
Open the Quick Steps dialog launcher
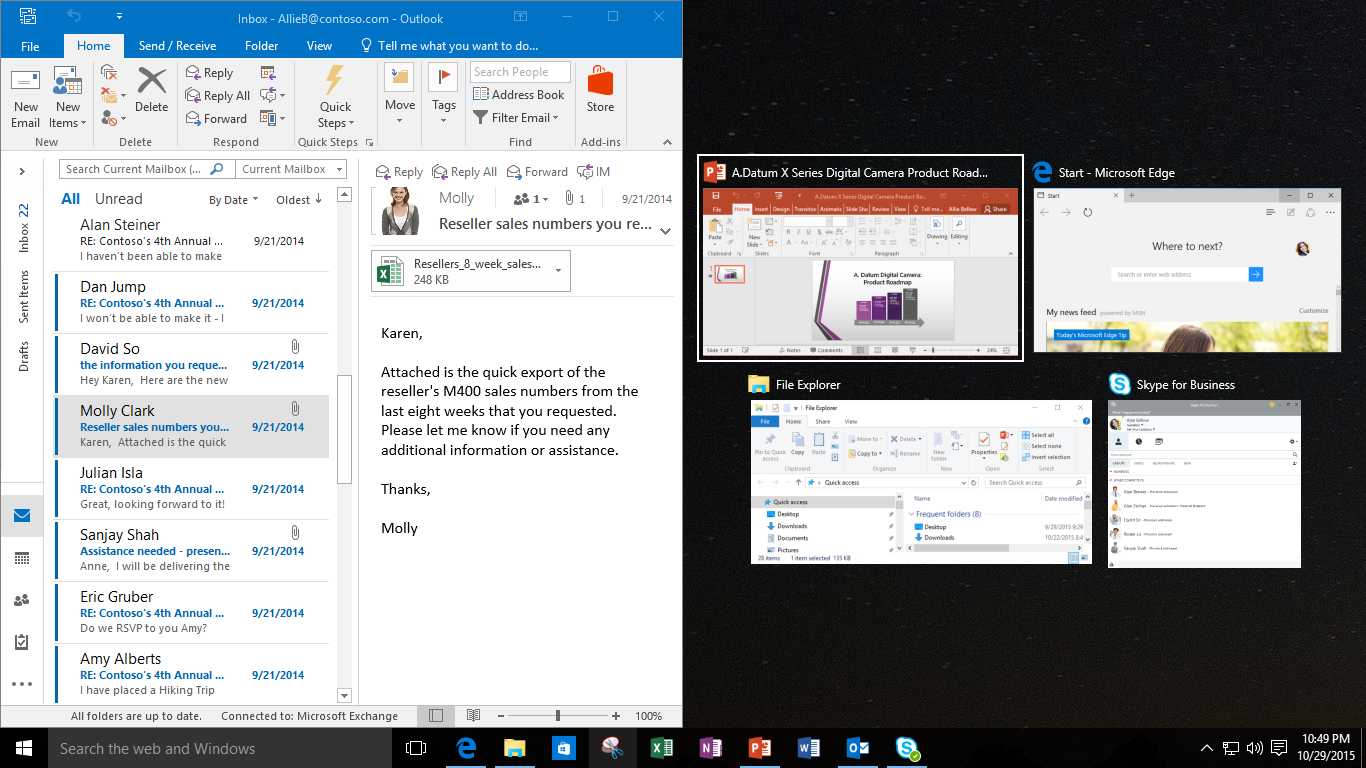pos(369,143)
